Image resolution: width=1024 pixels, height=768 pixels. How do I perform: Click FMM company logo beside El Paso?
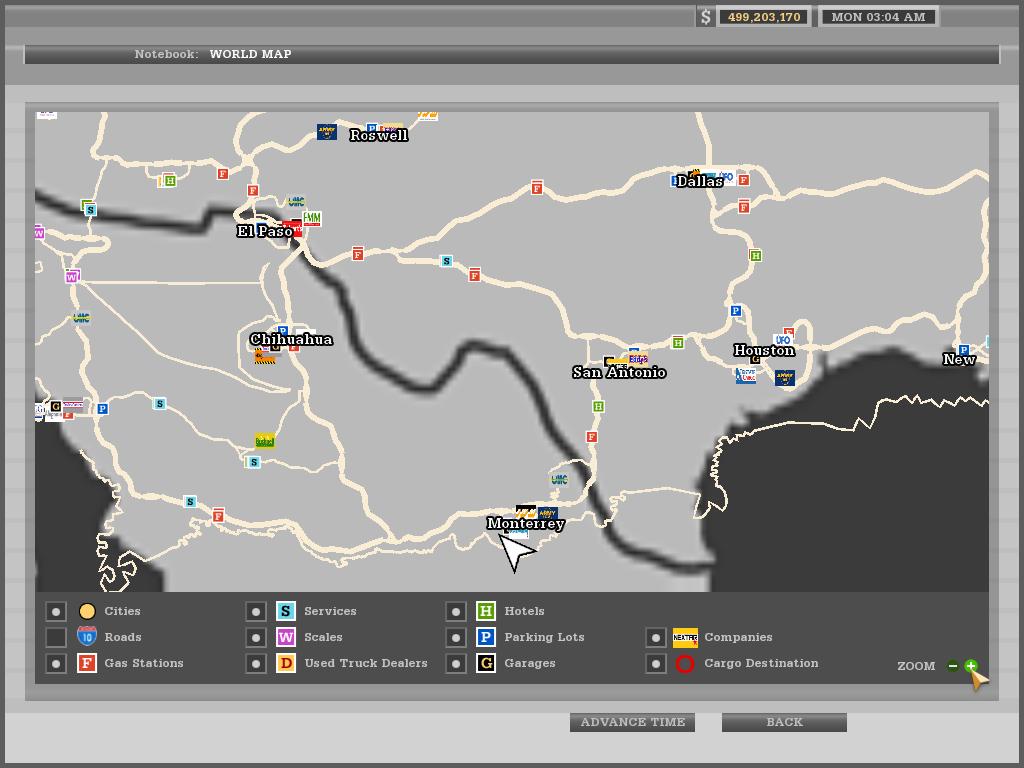312,218
